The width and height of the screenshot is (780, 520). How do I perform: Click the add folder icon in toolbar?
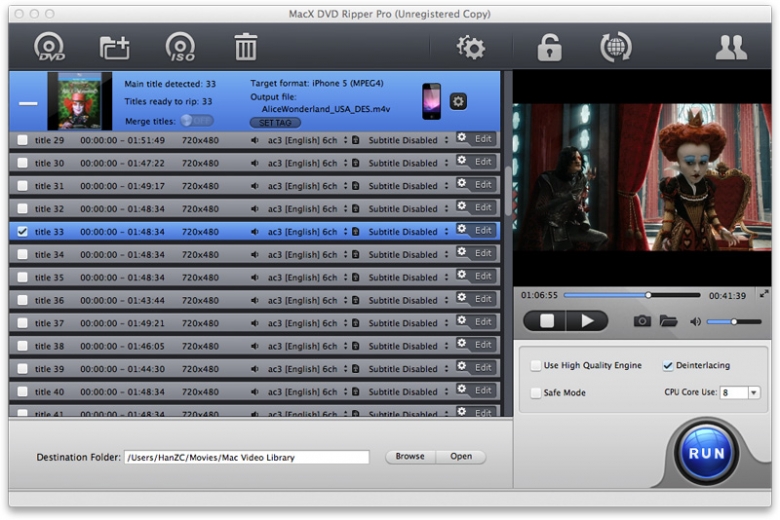tap(115, 47)
